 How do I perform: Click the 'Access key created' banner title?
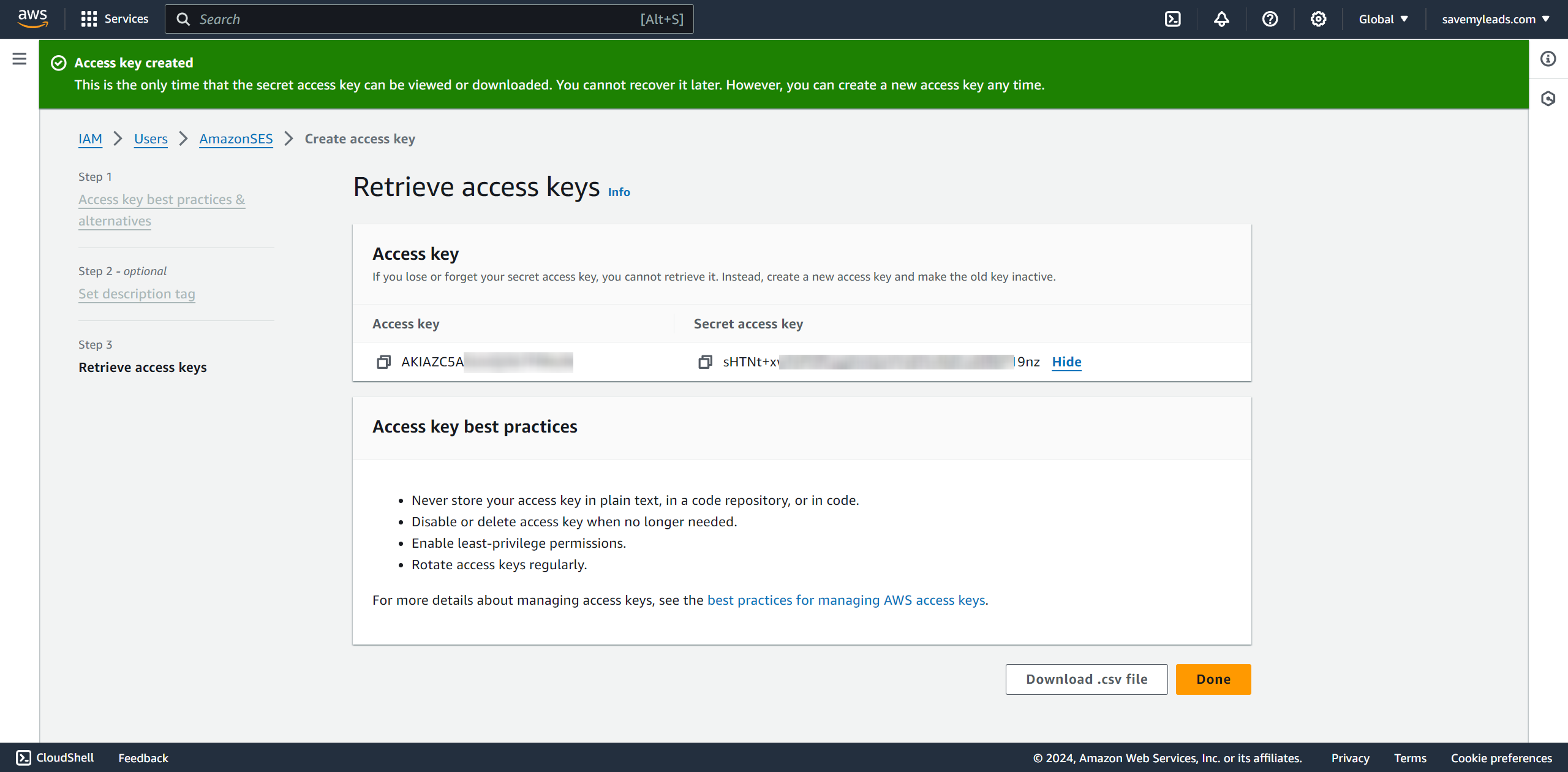point(134,63)
